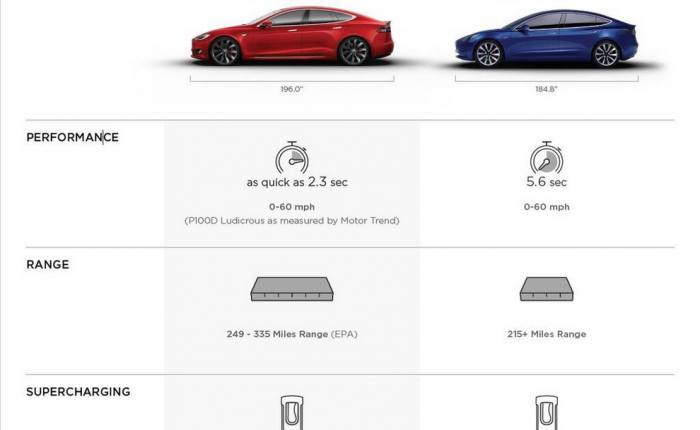Click the 196.0" length label
700x430 pixels.
pyautogui.click(x=292, y=89)
